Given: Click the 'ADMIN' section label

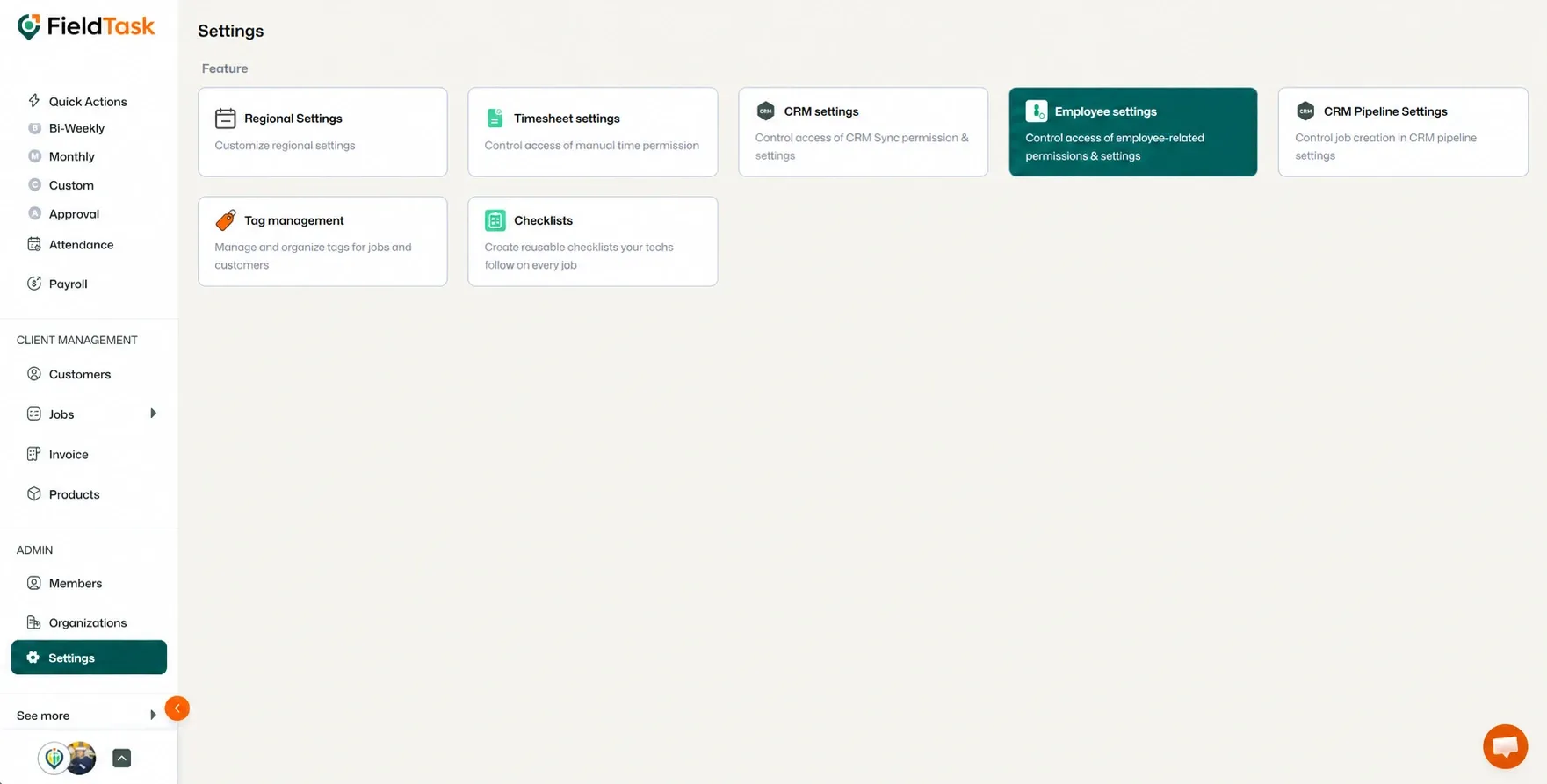Looking at the screenshot, I should (34, 550).
